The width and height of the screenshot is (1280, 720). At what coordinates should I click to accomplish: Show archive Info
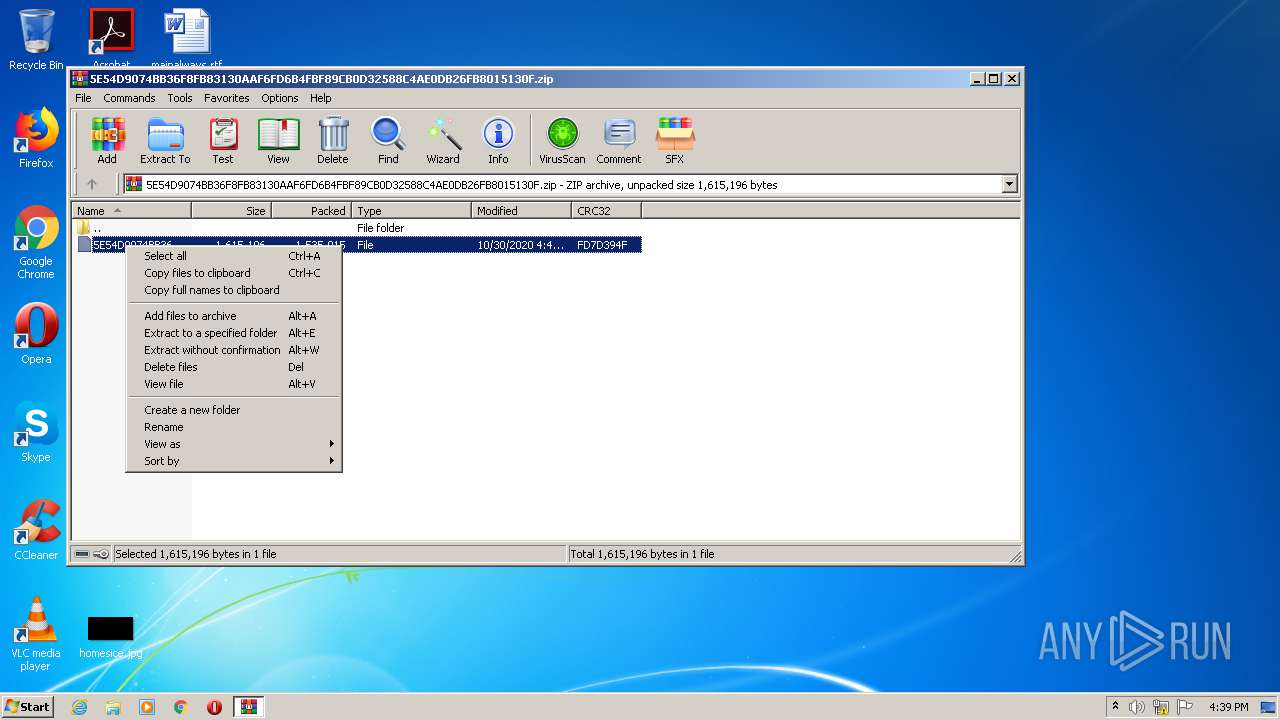tap(498, 140)
